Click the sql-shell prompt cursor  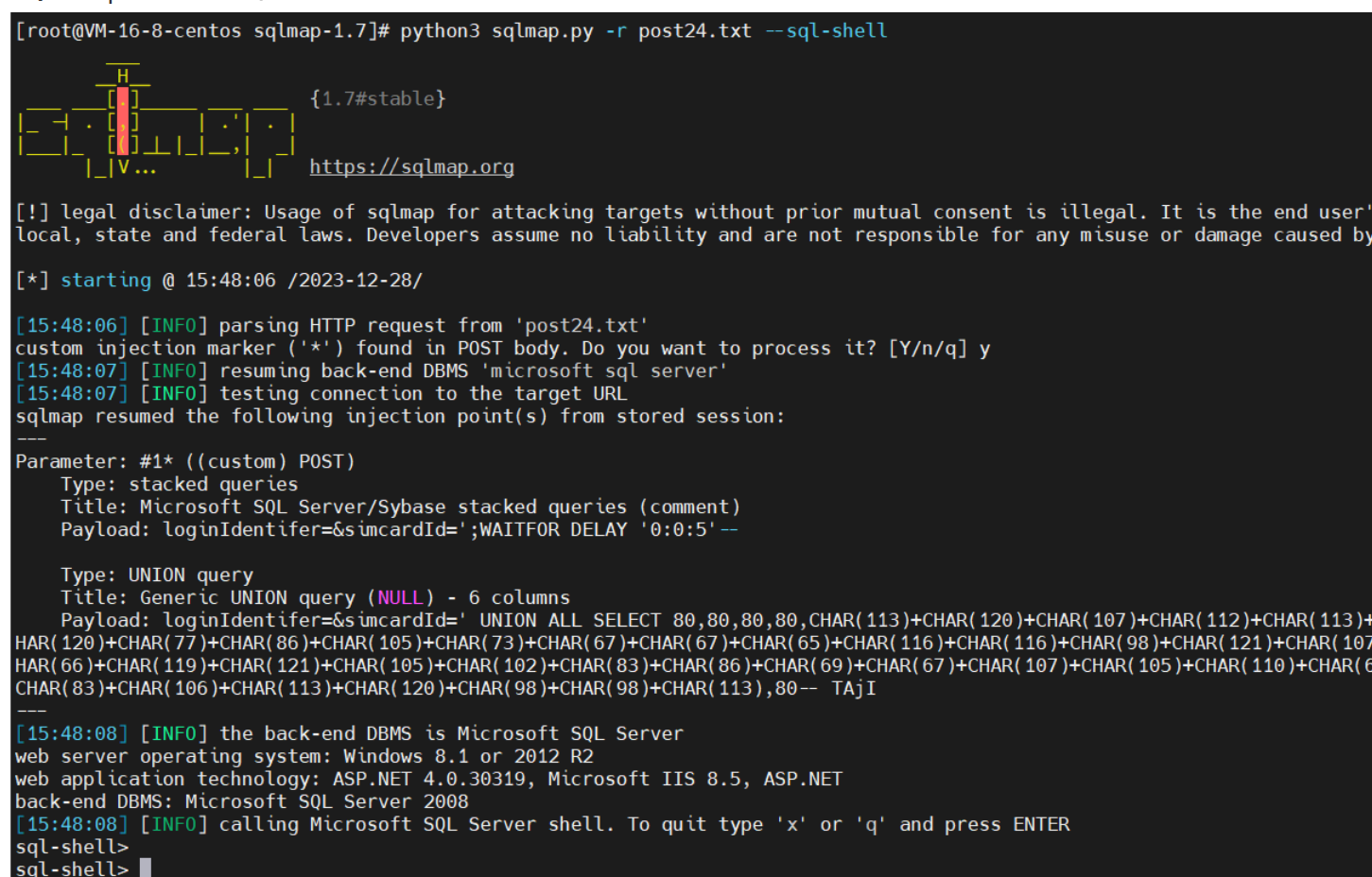pos(146,868)
